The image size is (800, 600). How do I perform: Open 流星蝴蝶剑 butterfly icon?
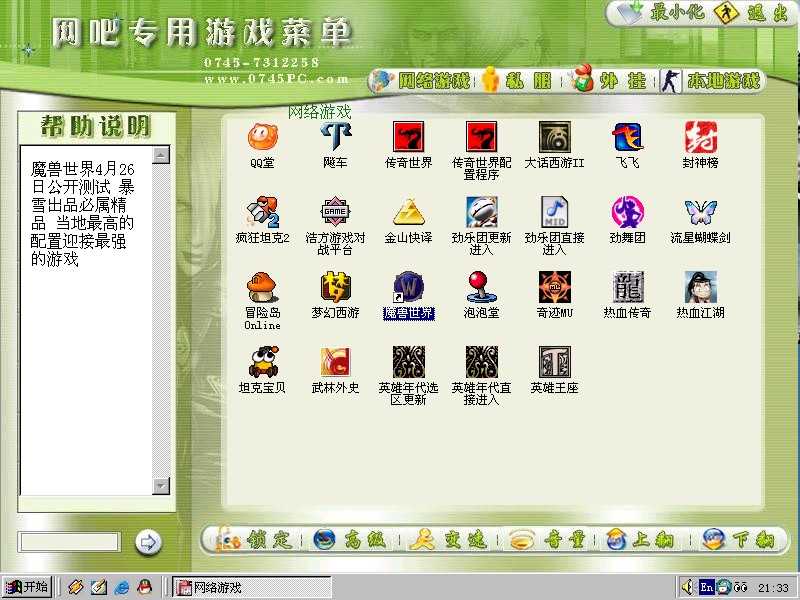pos(701,212)
